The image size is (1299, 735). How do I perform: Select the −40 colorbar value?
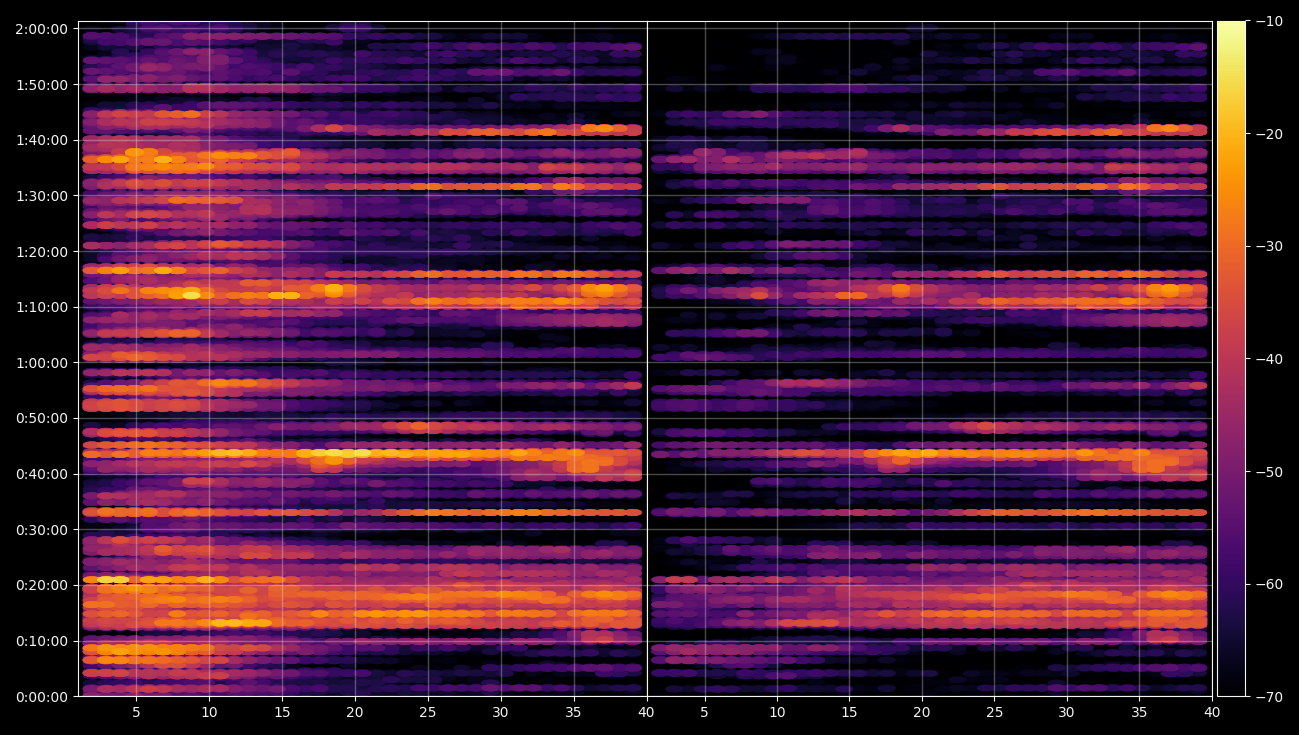tap(1268, 359)
